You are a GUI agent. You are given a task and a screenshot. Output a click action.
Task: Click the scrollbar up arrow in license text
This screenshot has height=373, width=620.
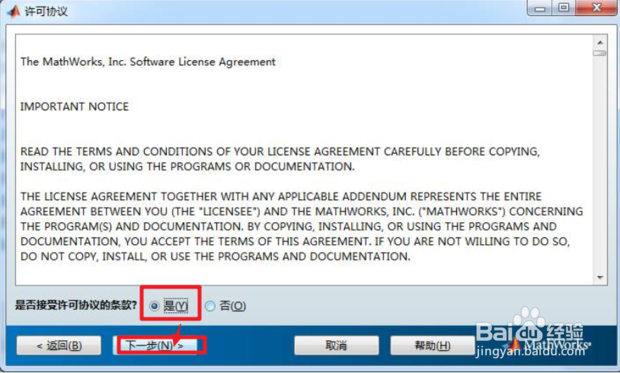click(600, 42)
